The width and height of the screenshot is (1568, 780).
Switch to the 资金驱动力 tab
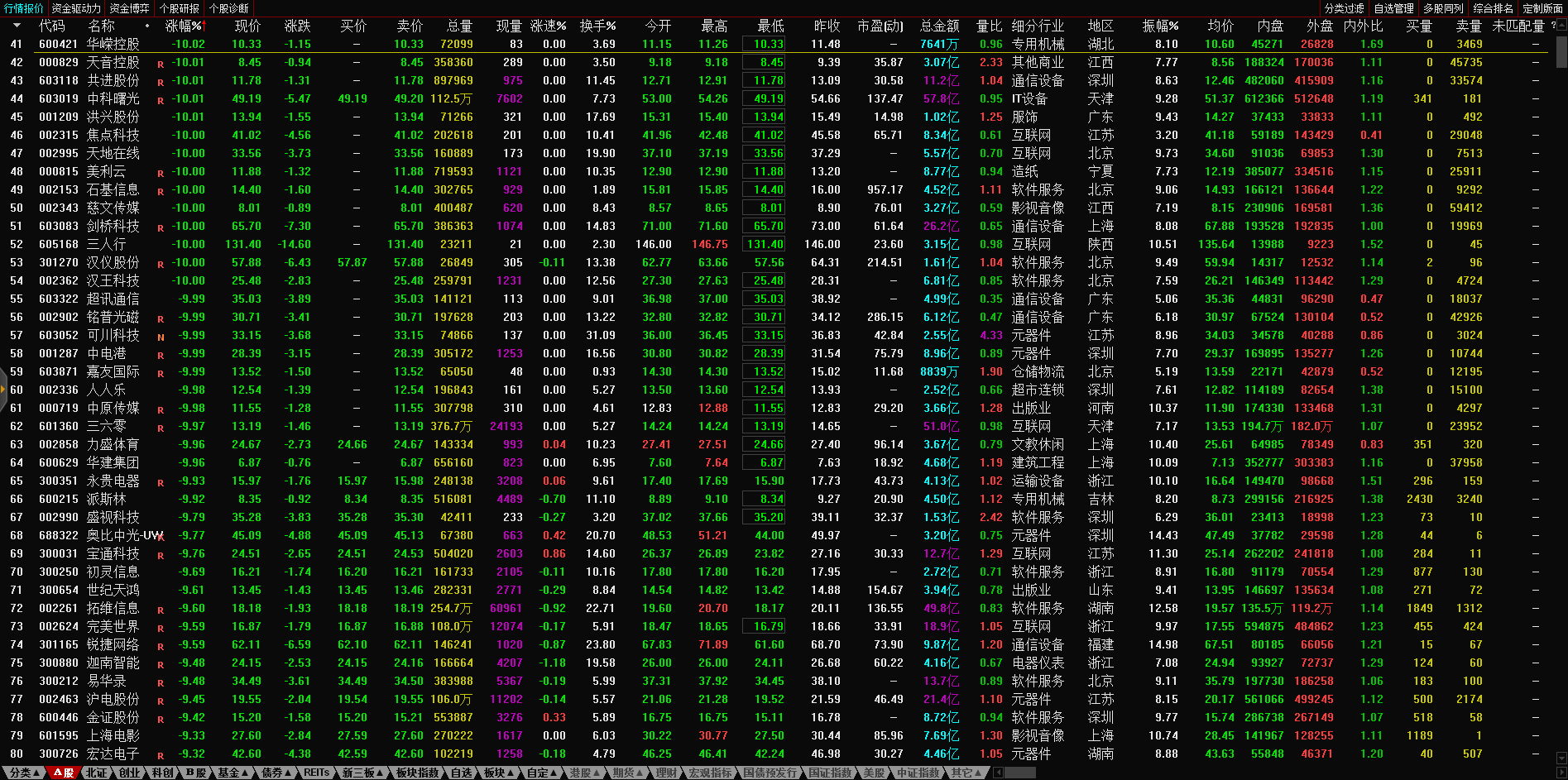click(x=76, y=8)
